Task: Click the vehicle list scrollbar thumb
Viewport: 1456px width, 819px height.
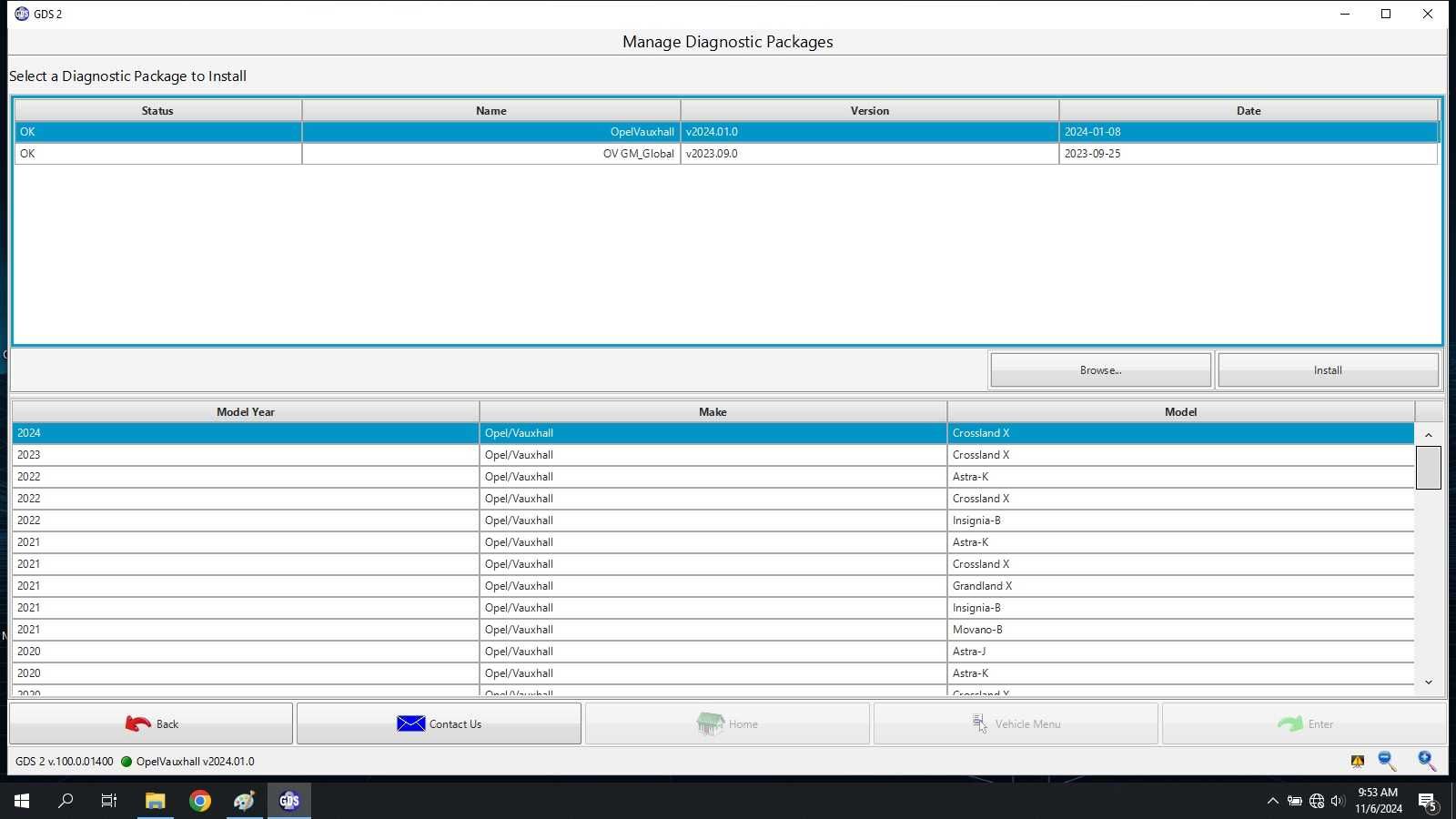Action: [1429, 467]
